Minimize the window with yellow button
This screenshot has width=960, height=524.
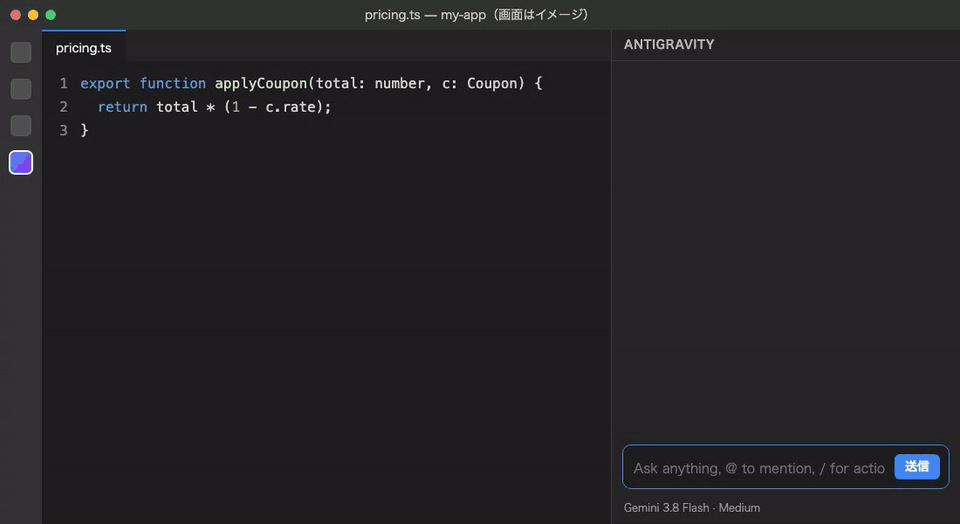[33, 15]
